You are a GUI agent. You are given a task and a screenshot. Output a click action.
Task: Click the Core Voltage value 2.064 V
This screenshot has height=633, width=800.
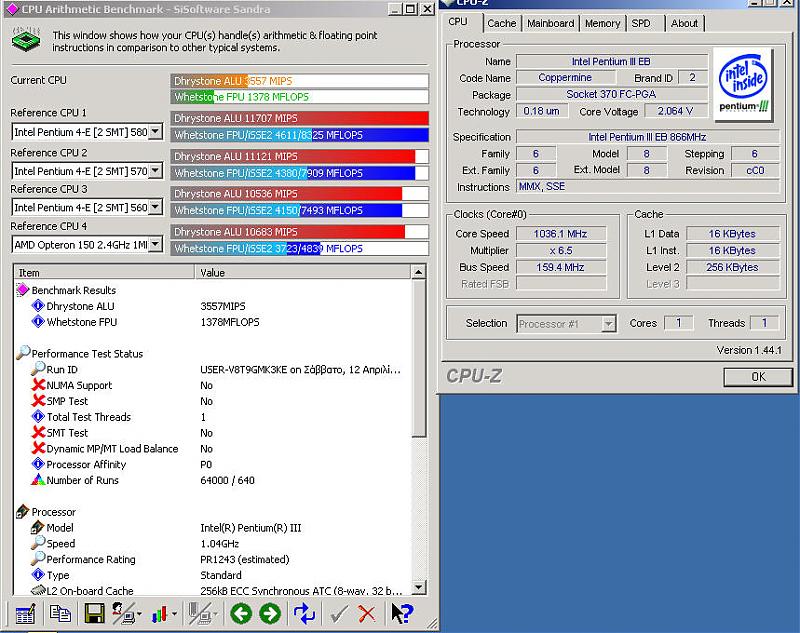pyautogui.click(x=676, y=111)
